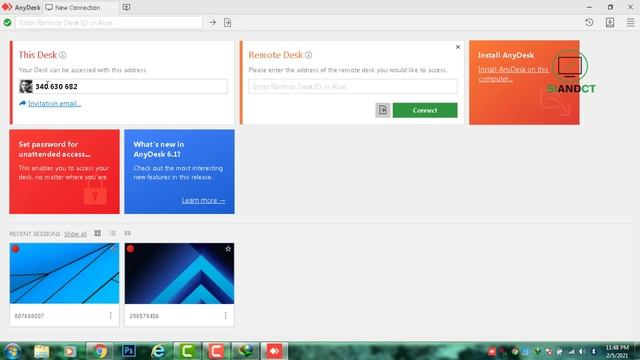Open the Invitation email link
The height and width of the screenshot is (360, 640).
54,104
